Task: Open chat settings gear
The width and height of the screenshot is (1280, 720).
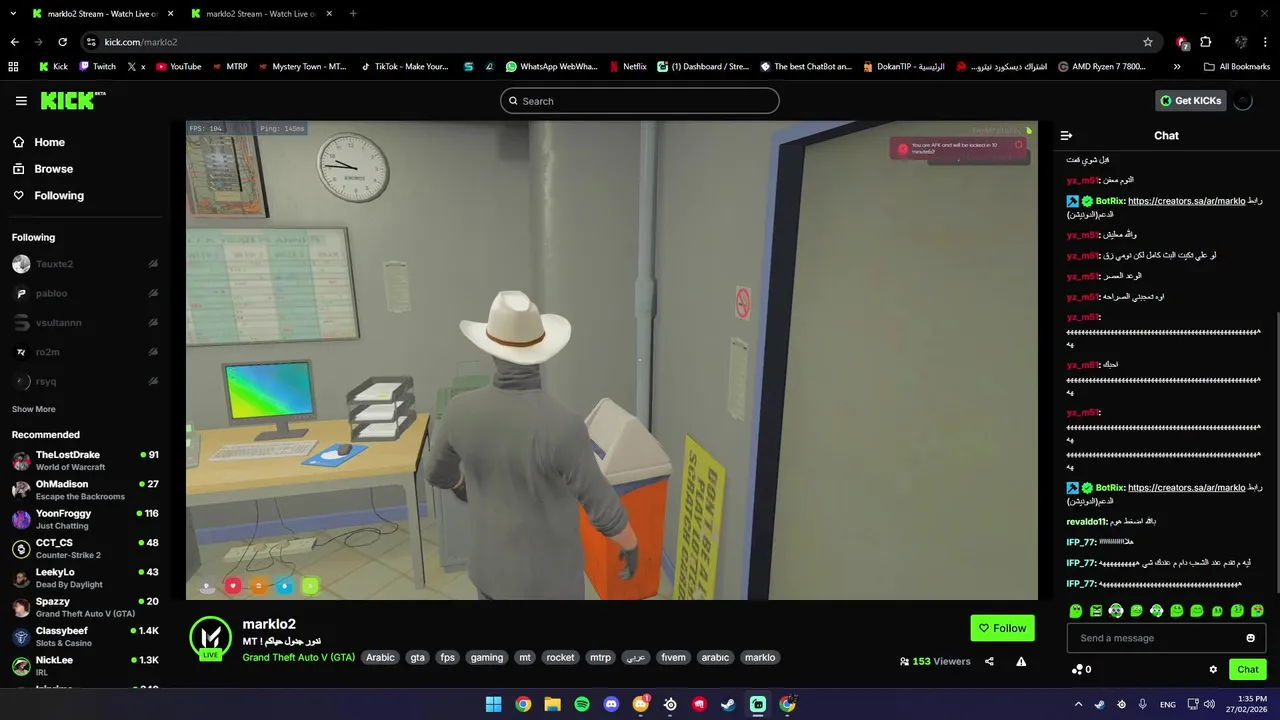Action: (x=1213, y=670)
